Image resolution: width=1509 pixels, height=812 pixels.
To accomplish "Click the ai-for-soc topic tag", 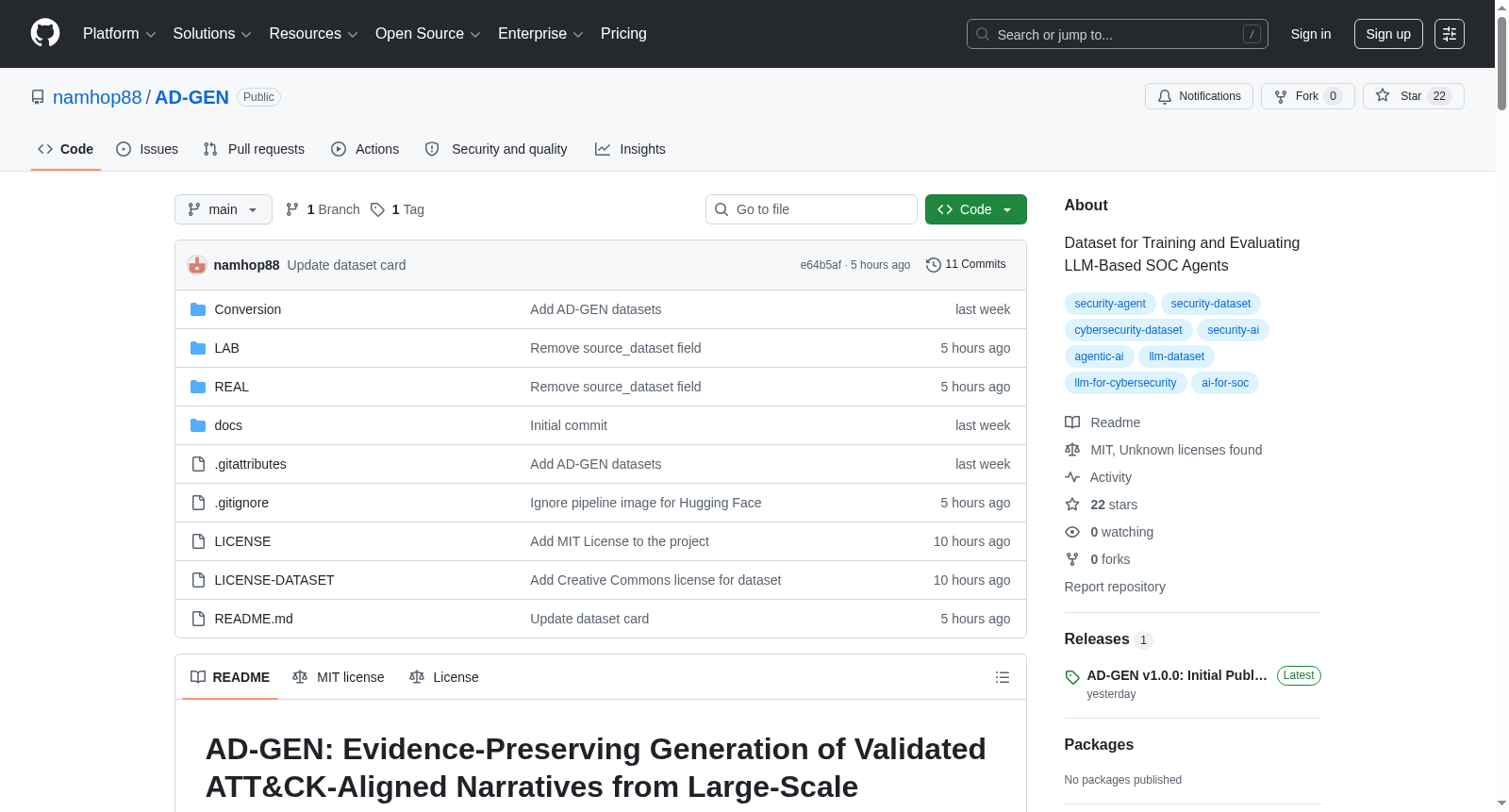I will click(1225, 383).
